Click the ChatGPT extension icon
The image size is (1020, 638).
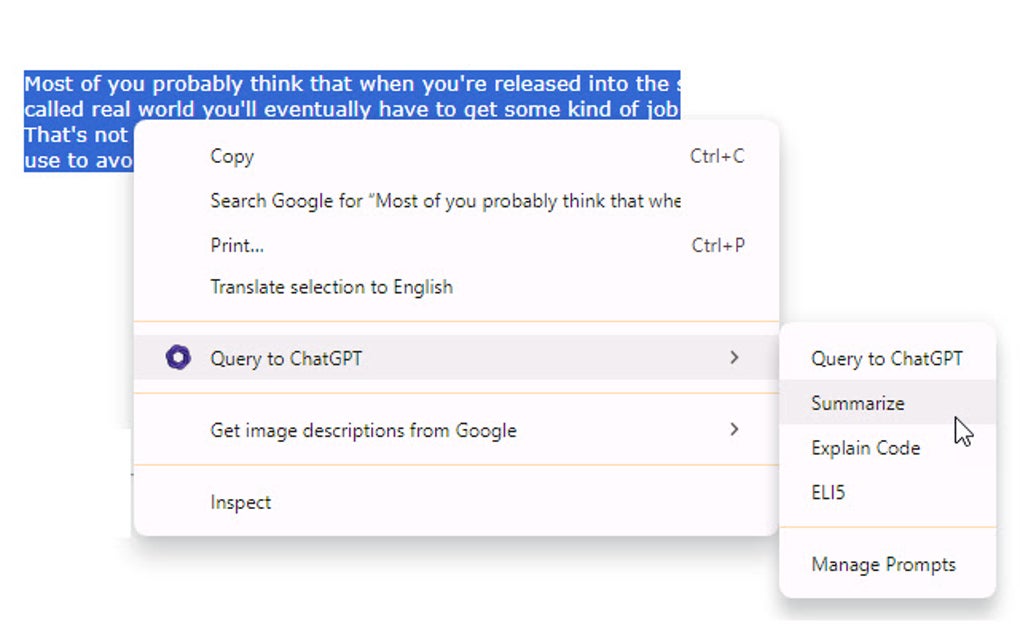point(178,357)
